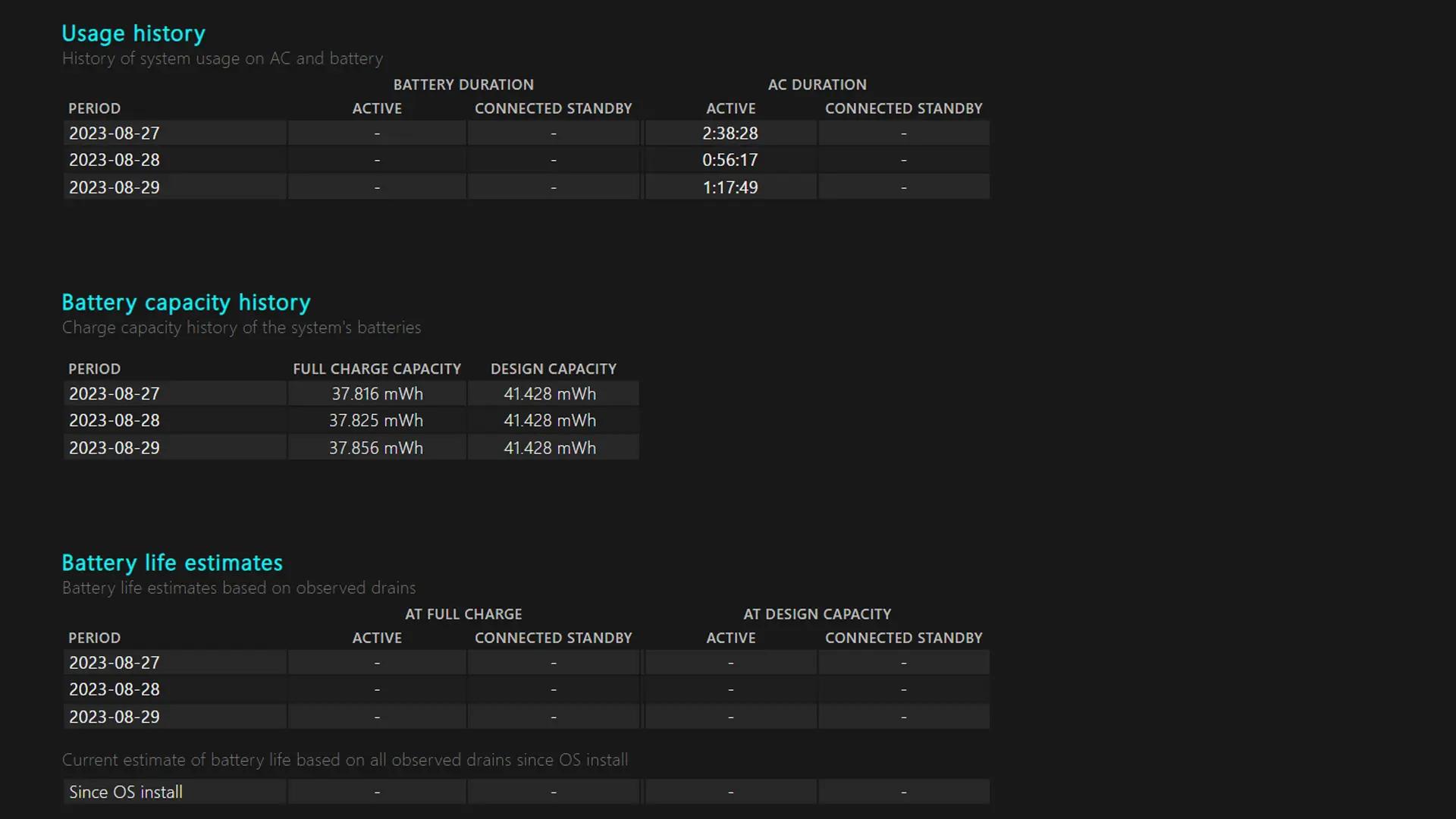
Task: Click design capacity 41.428 mWh for 2023-08-29
Action: click(x=550, y=447)
